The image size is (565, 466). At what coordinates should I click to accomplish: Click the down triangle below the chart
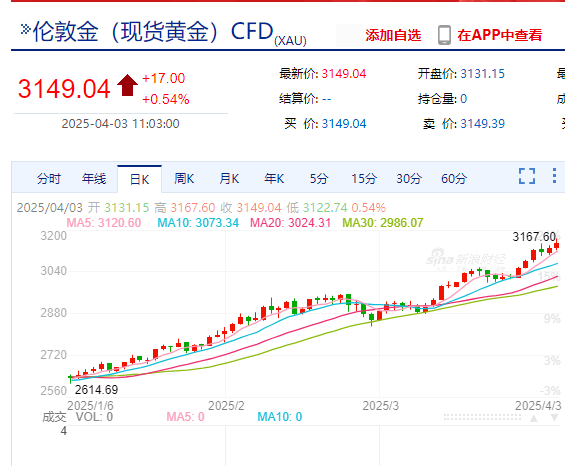tap(555, 418)
